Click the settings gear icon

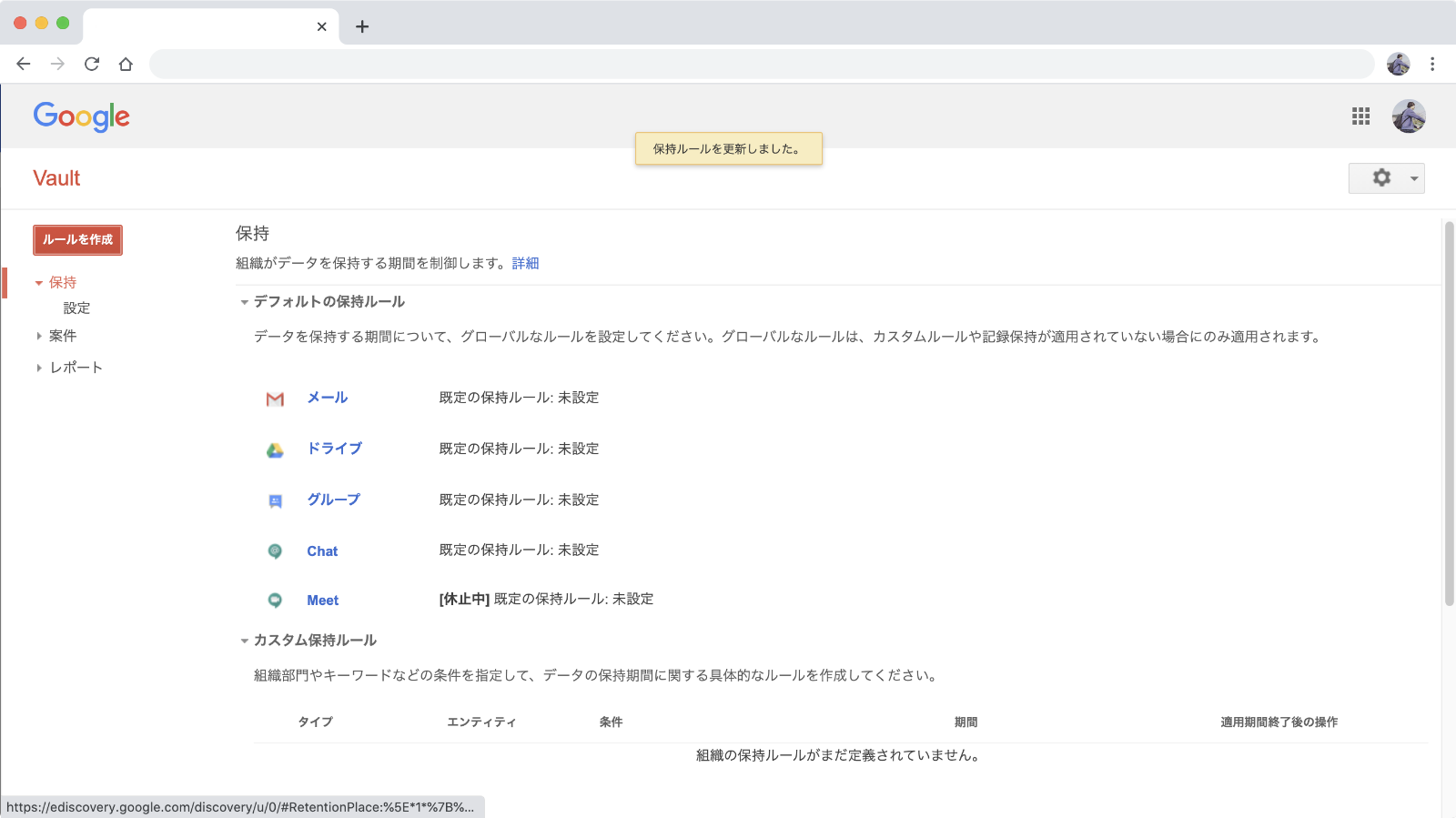pyautogui.click(x=1381, y=177)
